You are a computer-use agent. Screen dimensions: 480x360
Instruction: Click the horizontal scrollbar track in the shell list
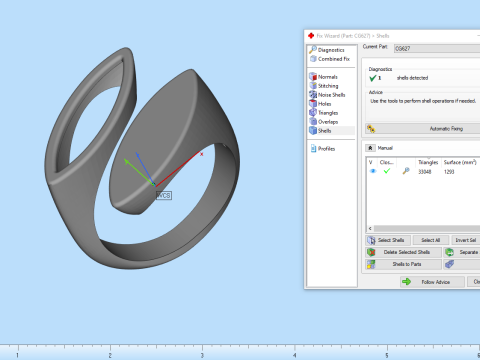click(x=427, y=229)
